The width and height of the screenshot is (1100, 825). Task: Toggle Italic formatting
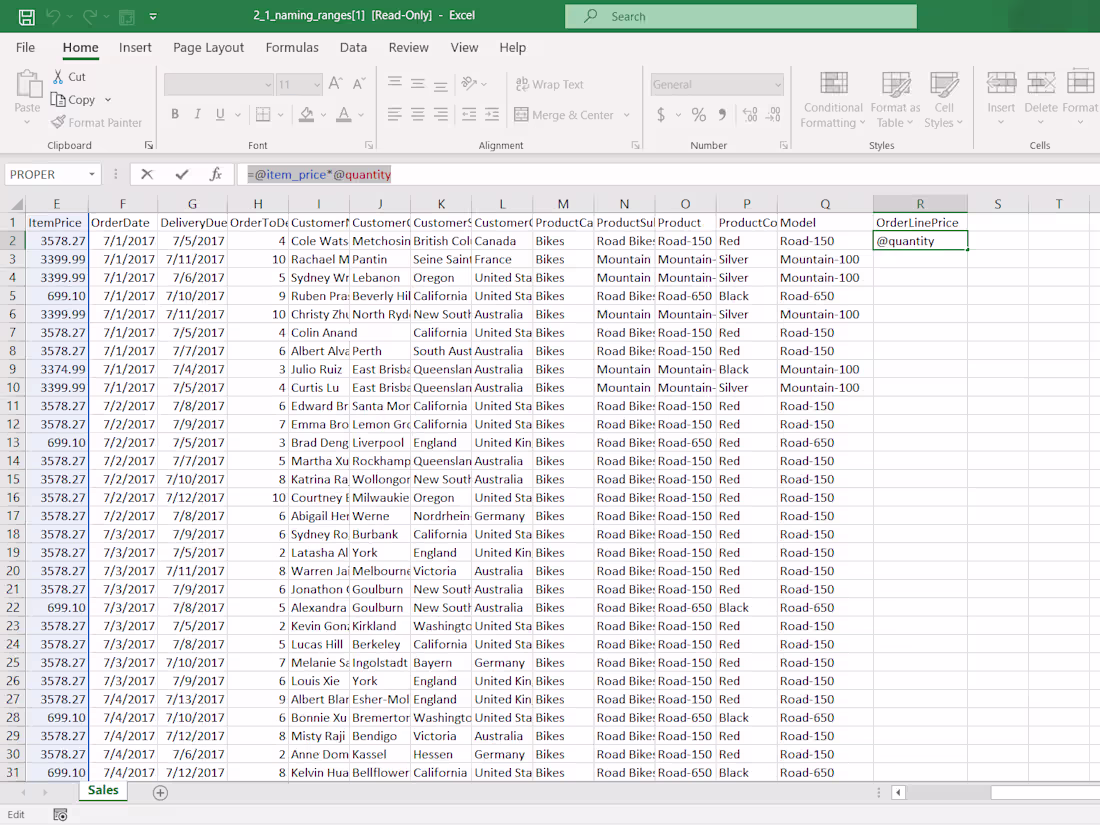click(x=198, y=115)
